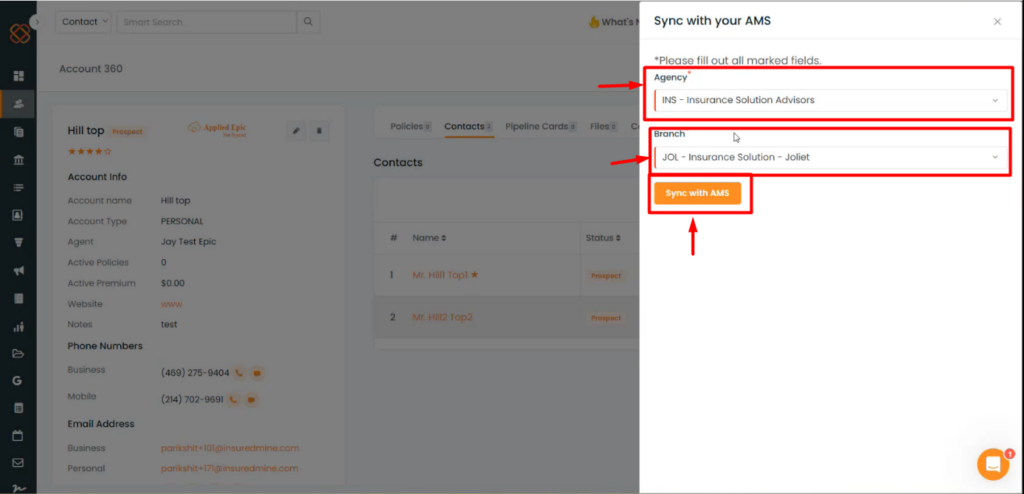Switch to the Policies tab
This screenshot has width=1024, height=494.
(x=411, y=126)
